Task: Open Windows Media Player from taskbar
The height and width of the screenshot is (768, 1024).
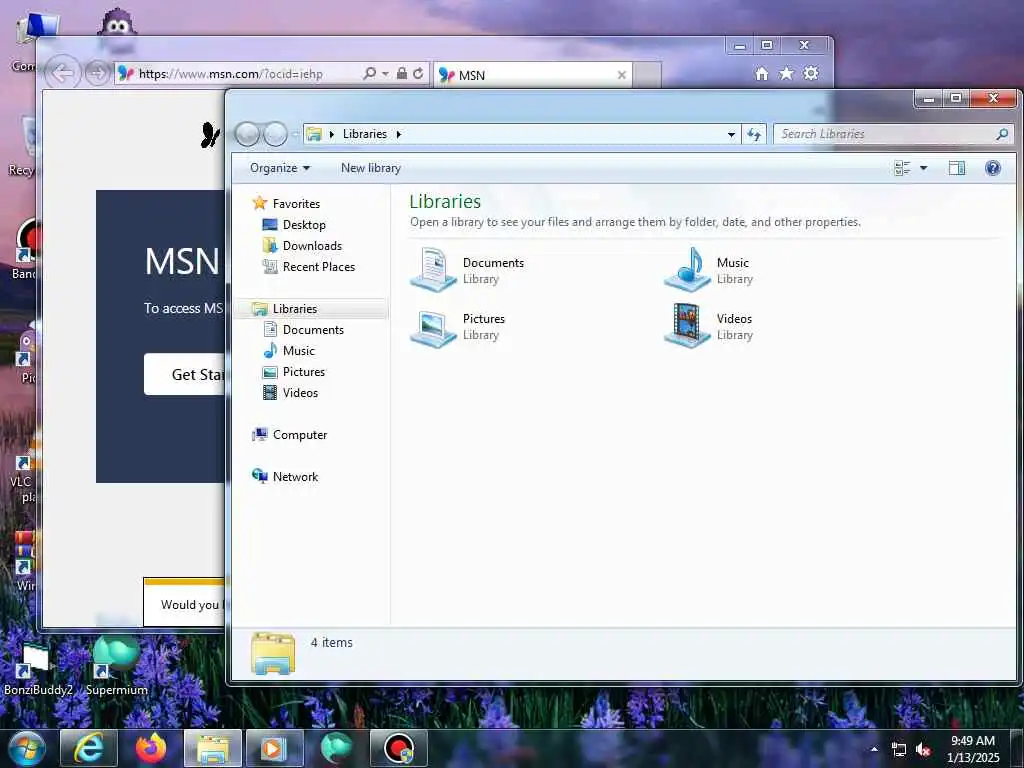Action: tap(274, 748)
